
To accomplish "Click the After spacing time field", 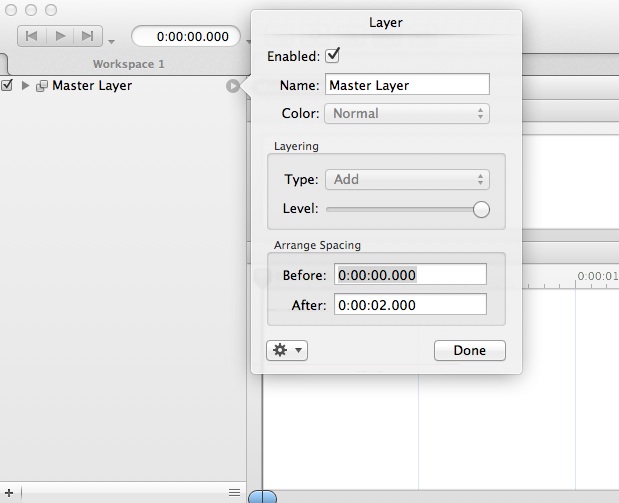I will tap(410, 305).
